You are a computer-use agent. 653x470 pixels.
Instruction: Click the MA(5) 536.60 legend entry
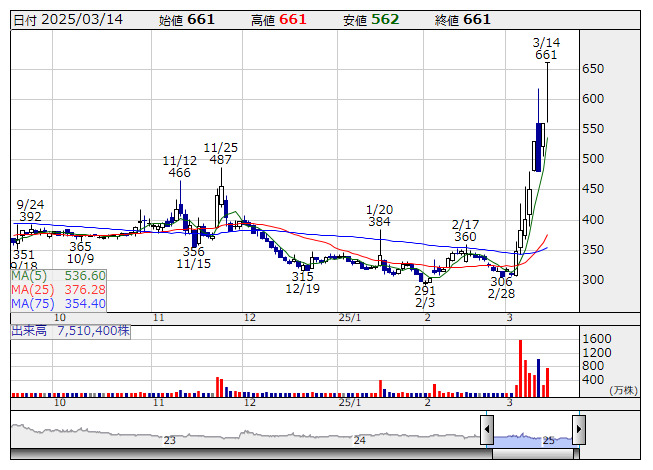(x=58, y=276)
